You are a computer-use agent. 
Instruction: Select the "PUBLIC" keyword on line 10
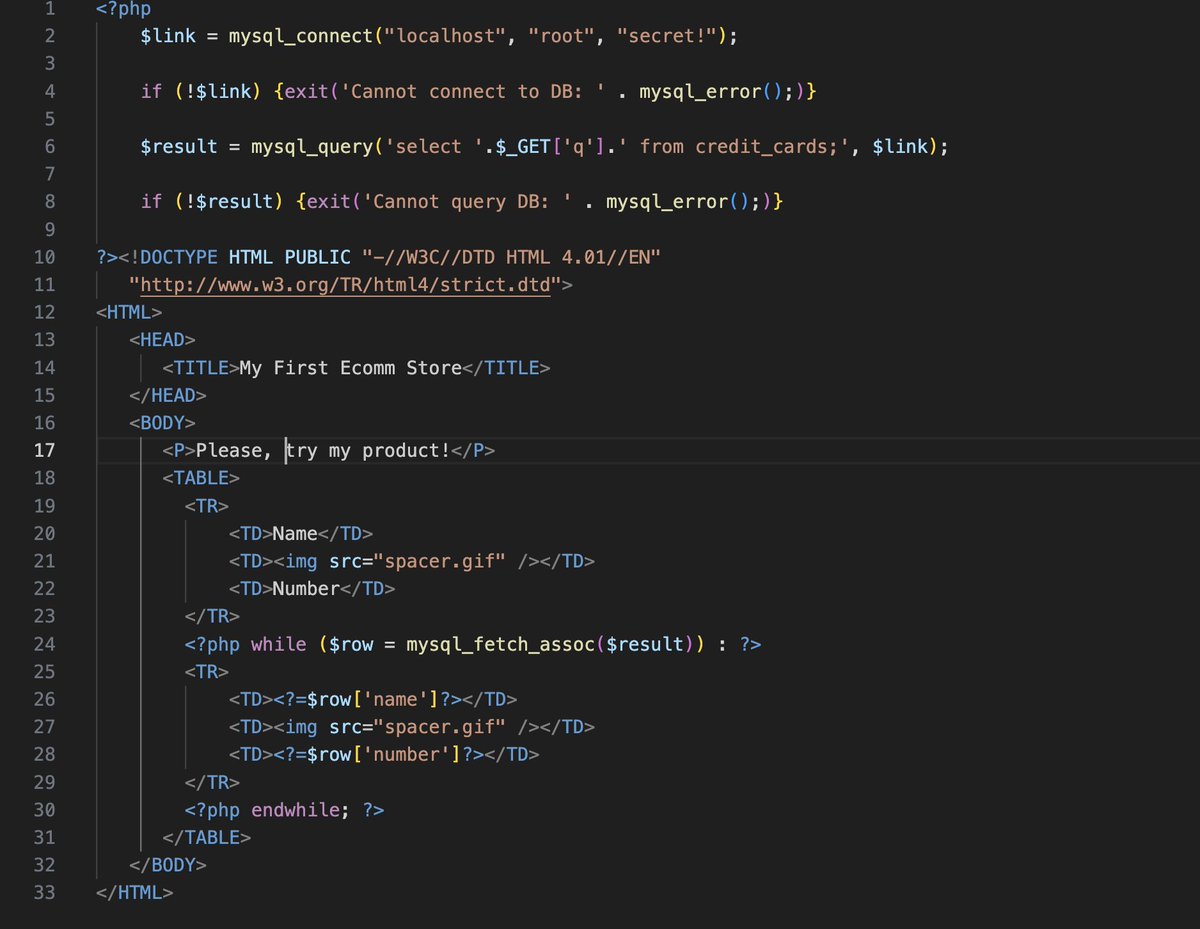[x=317, y=257]
